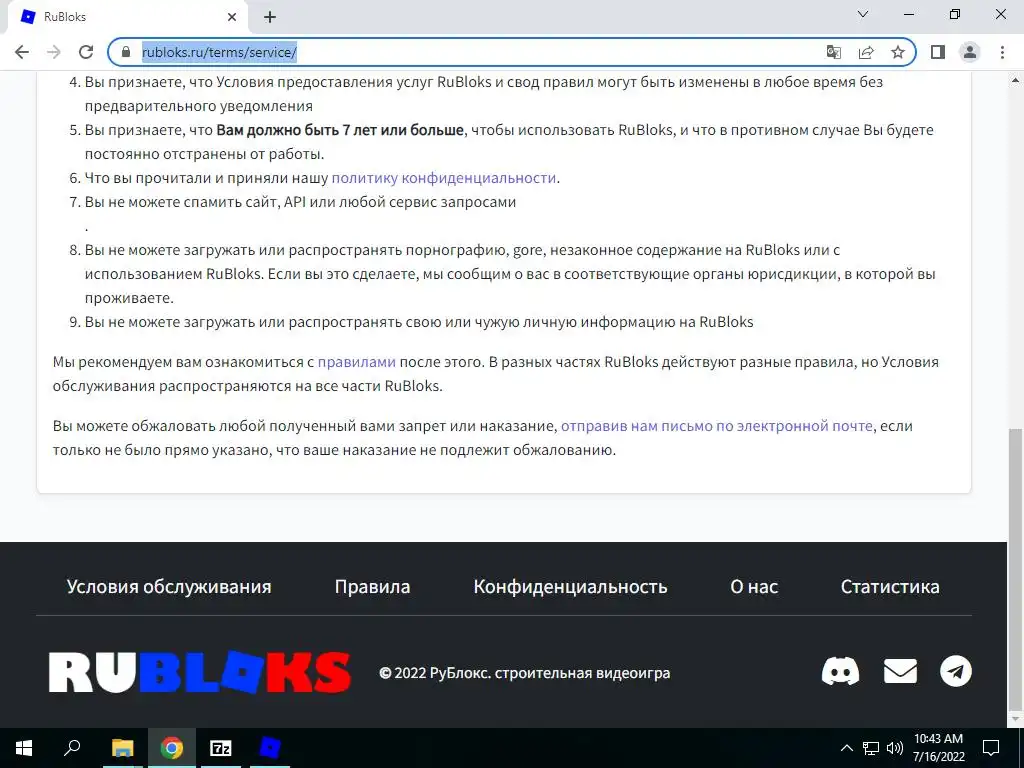Open the notification center icon
Image resolution: width=1024 pixels, height=768 pixels.
coord(991,748)
